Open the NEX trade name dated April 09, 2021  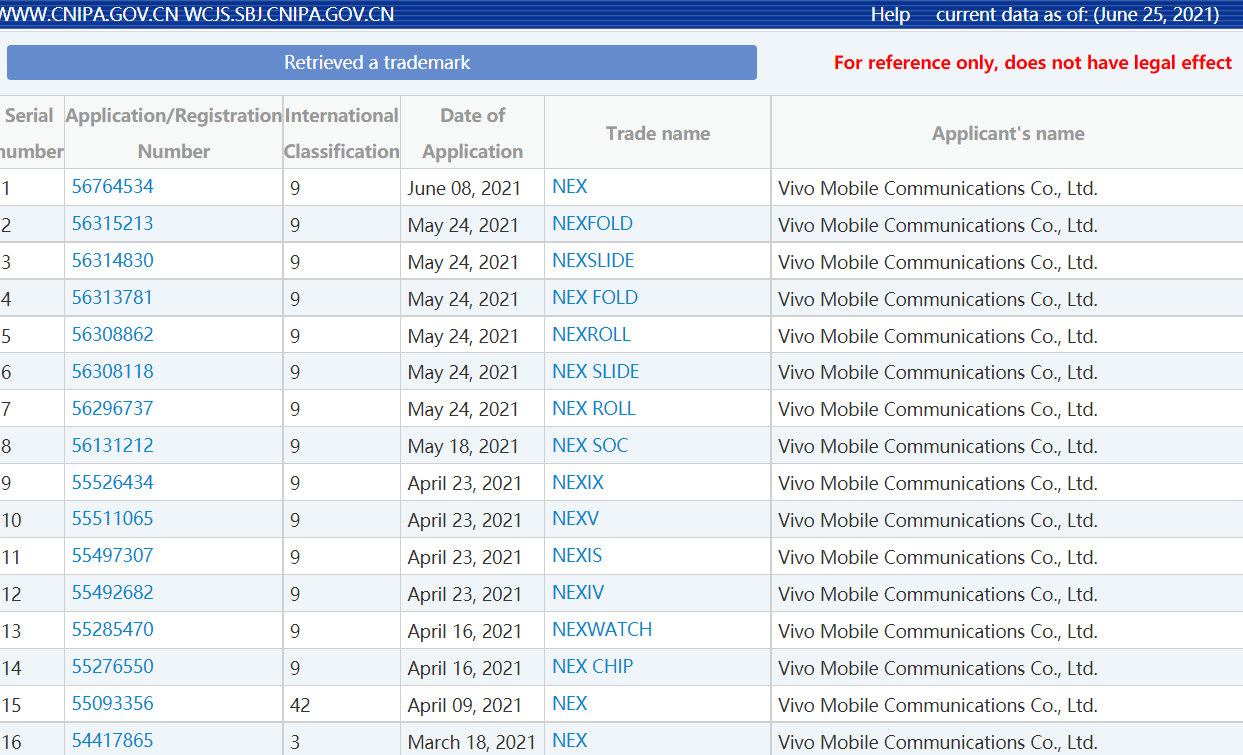pyautogui.click(x=570, y=704)
